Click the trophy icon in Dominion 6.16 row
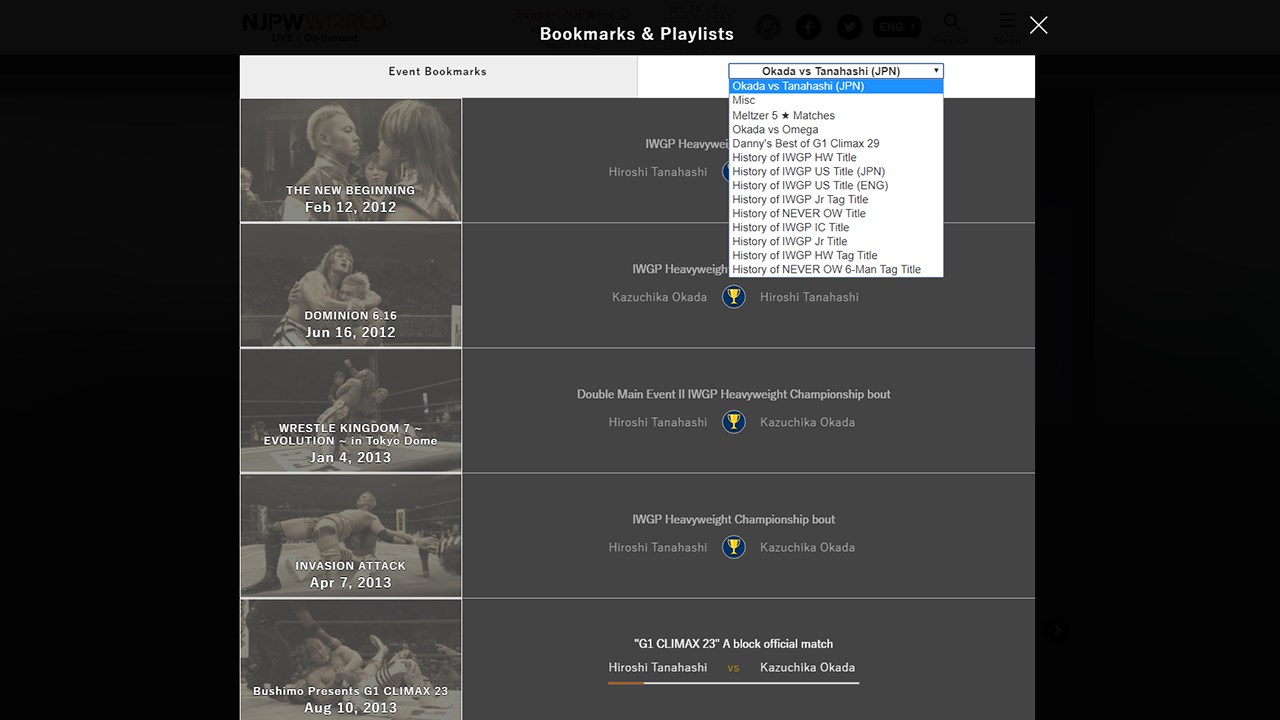 (x=734, y=296)
